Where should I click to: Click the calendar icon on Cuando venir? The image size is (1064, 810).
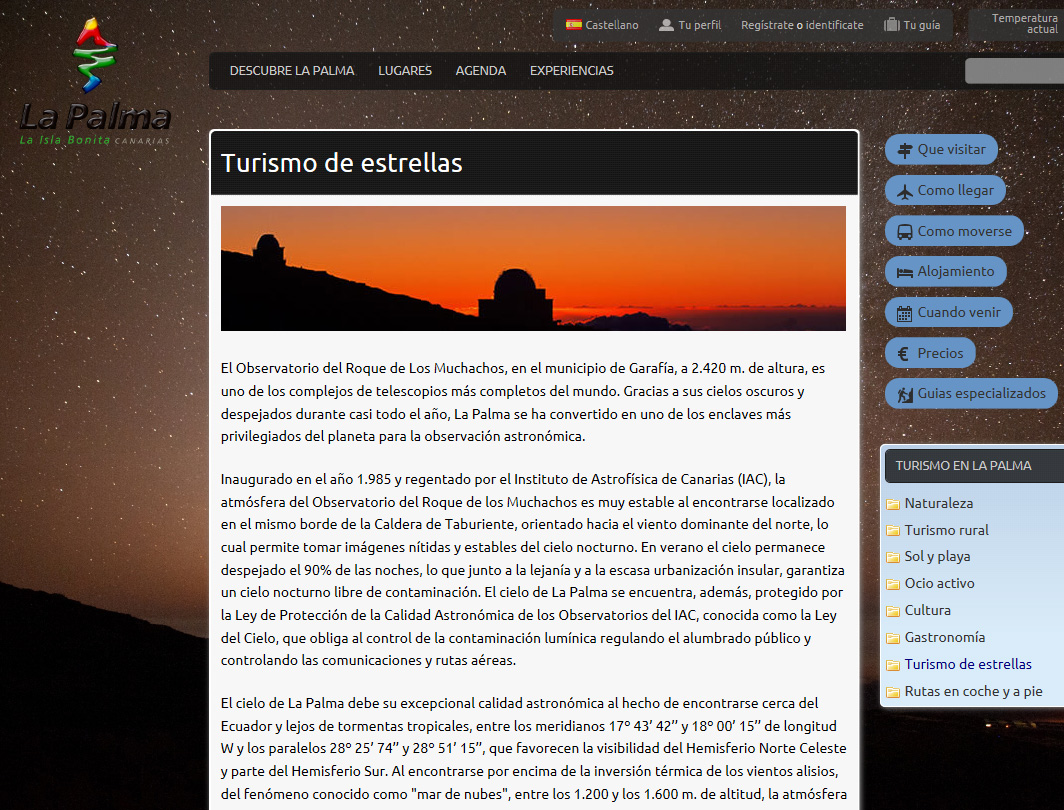pos(904,313)
